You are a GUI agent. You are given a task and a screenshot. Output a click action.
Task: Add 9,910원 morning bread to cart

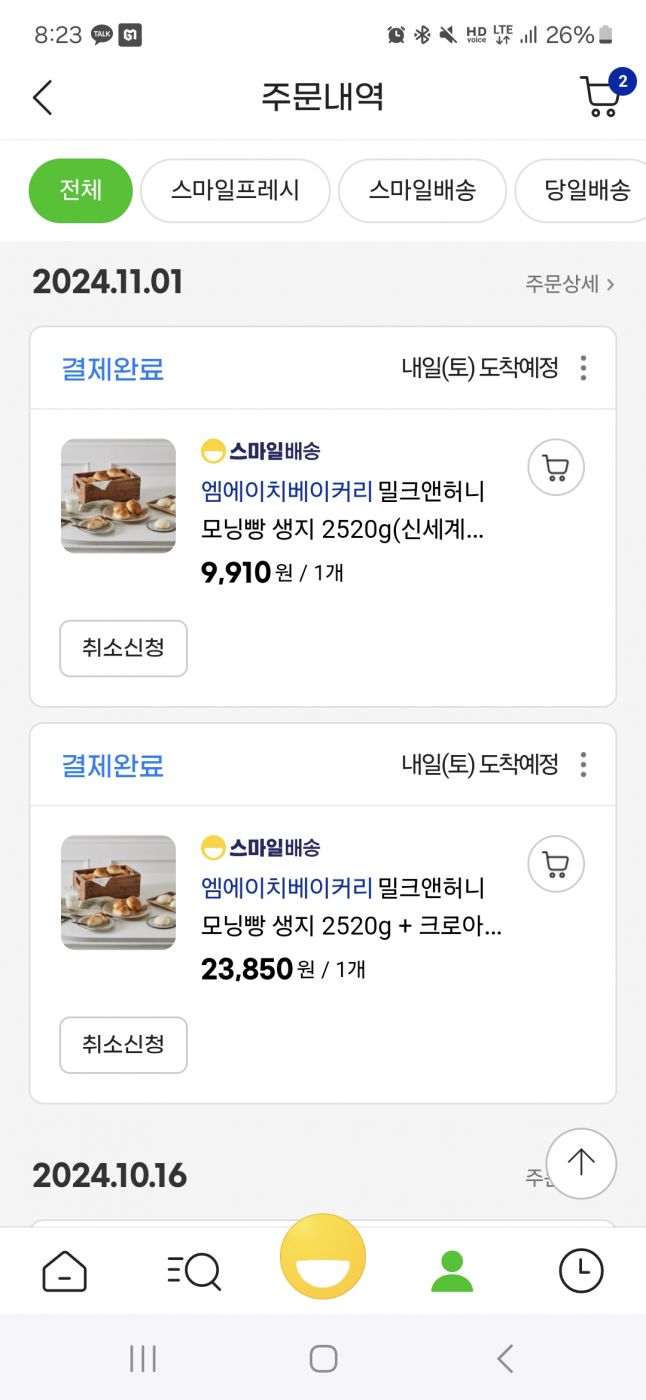(556, 467)
